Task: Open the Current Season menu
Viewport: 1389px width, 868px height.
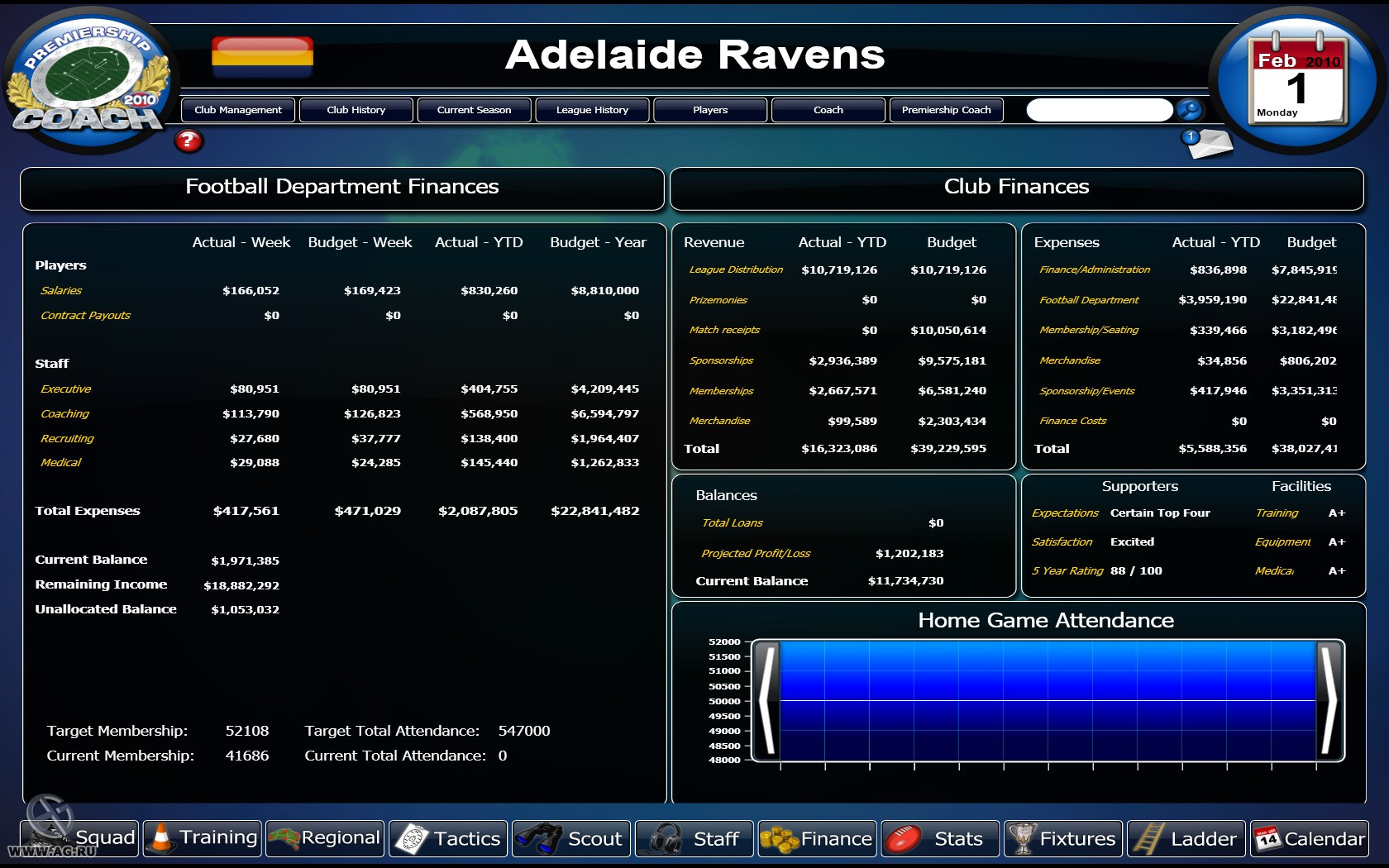Action: tap(475, 110)
